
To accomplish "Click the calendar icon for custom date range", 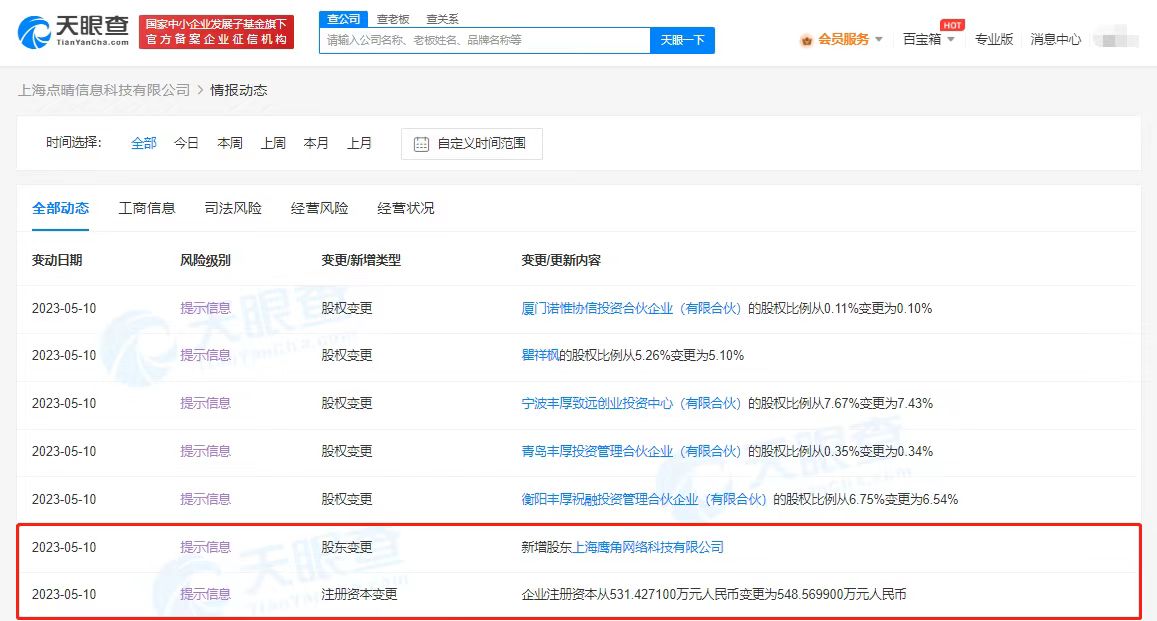I will [421, 144].
